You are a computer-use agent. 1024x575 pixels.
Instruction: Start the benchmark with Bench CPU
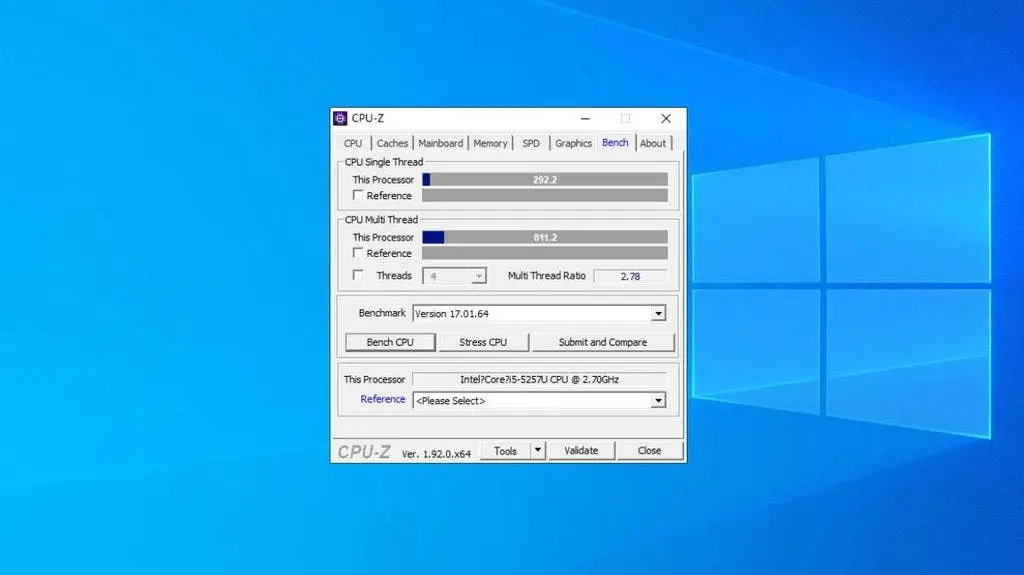click(390, 342)
